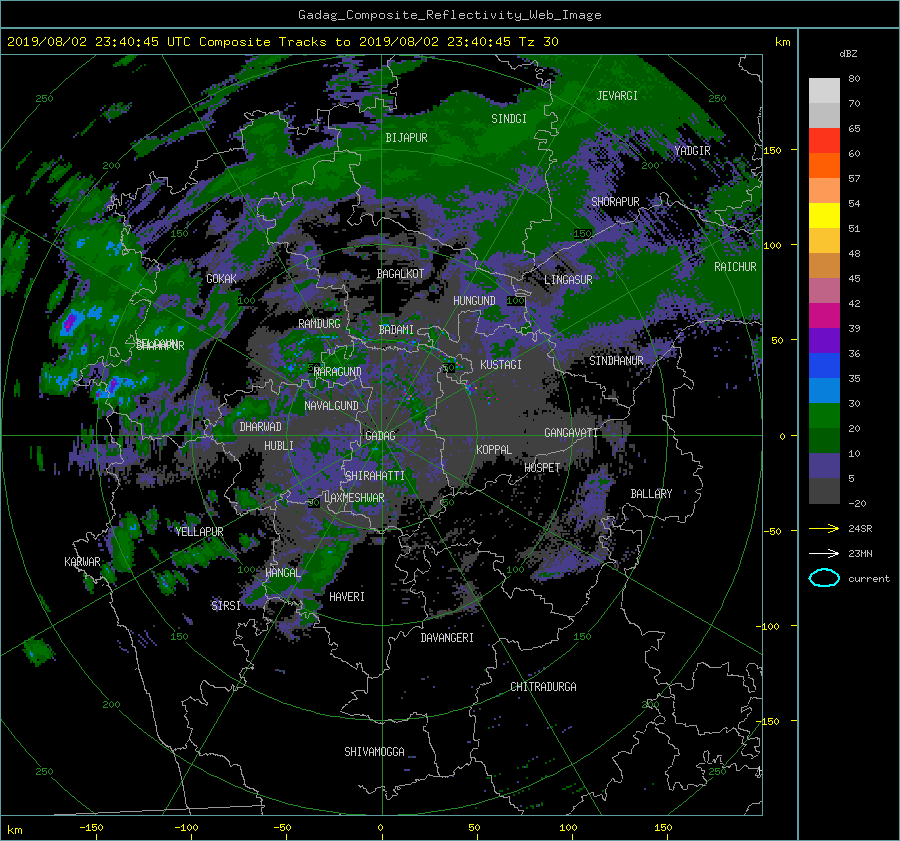The width and height of the screenshot is (900, 841).
Task: Click the SIRSI city label
Action: 226,606
